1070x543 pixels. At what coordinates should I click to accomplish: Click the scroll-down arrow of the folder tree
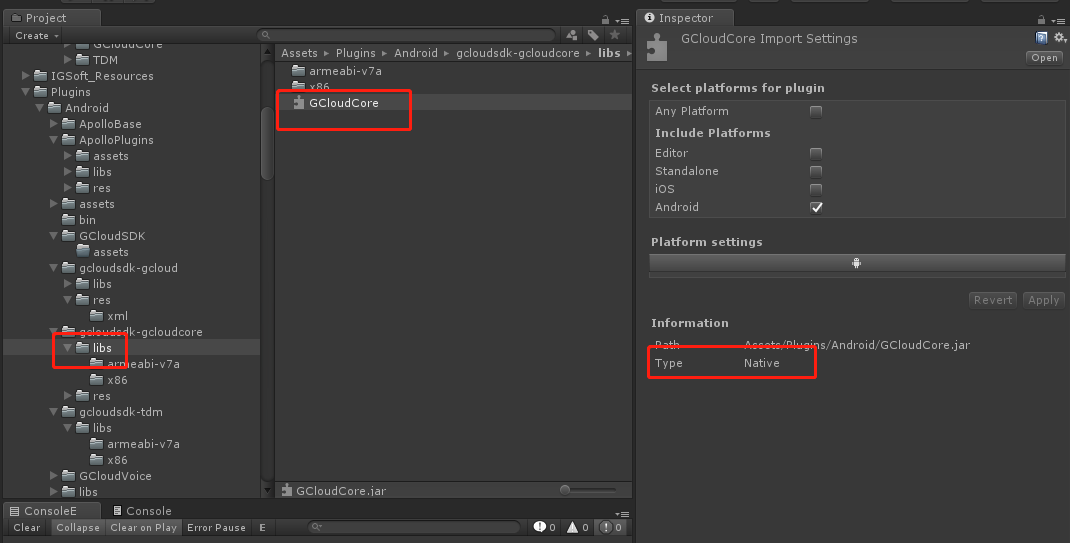(267, 490)
